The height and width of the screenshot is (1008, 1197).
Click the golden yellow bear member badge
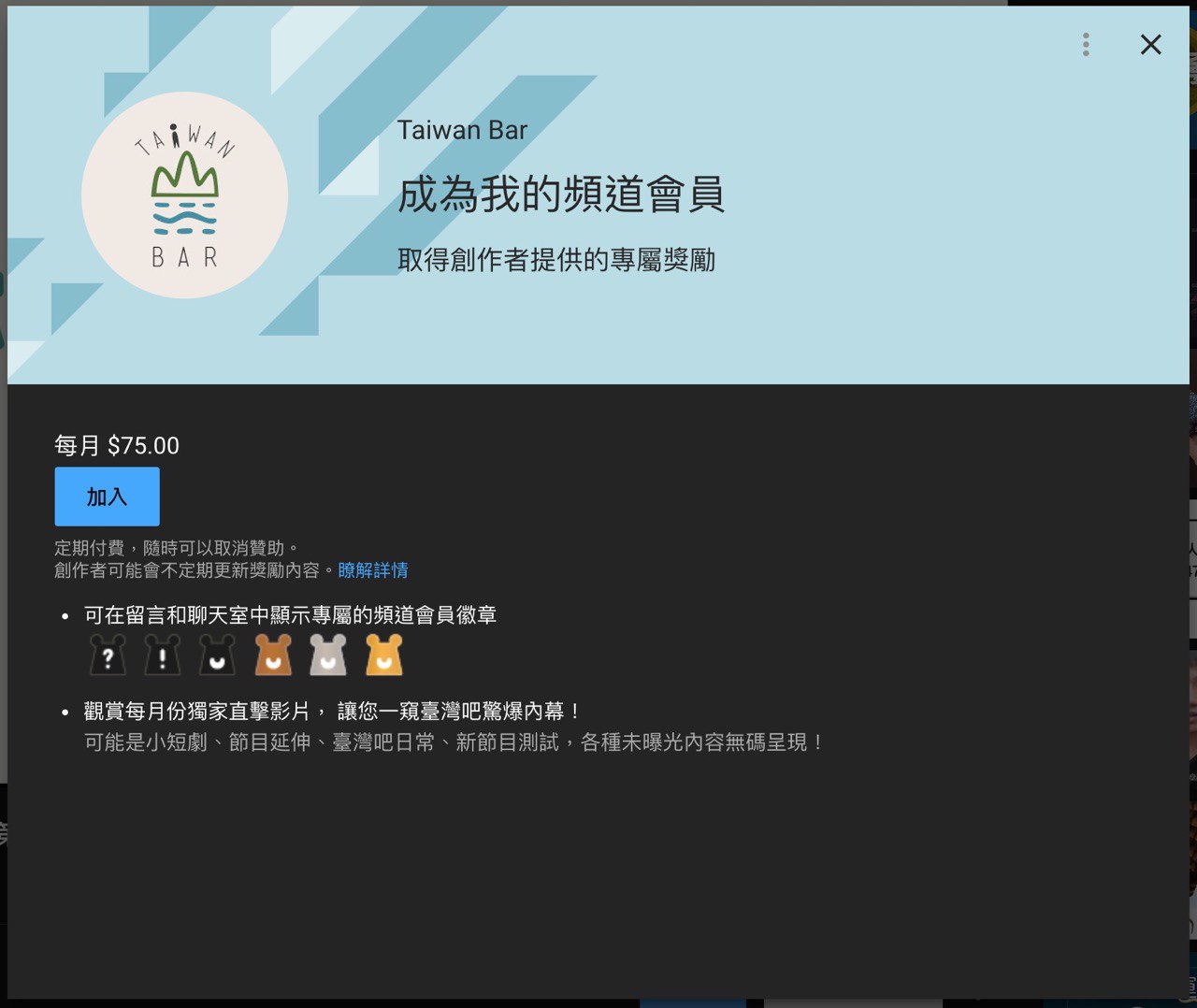click(384, 655)
